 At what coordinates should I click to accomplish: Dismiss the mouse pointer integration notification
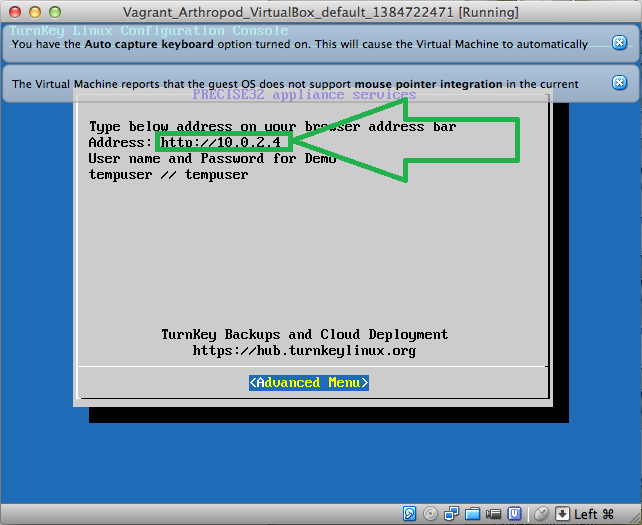coord(619,82)
